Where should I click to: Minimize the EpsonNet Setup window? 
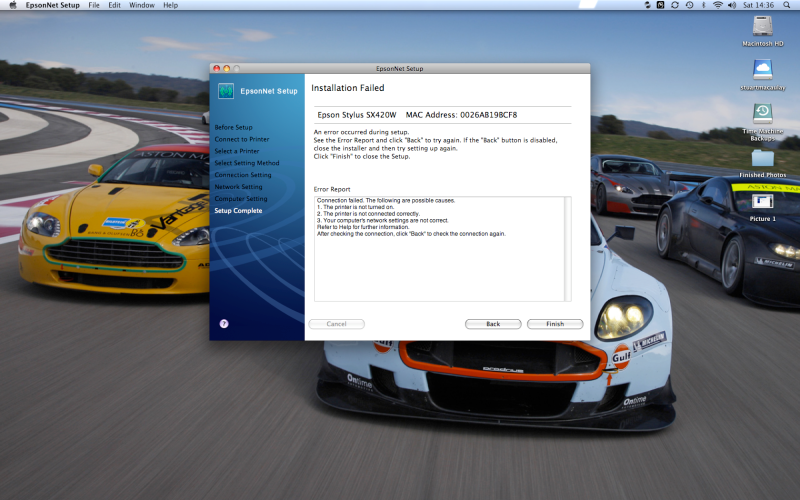pyautogui.click(x=227, y=68)
